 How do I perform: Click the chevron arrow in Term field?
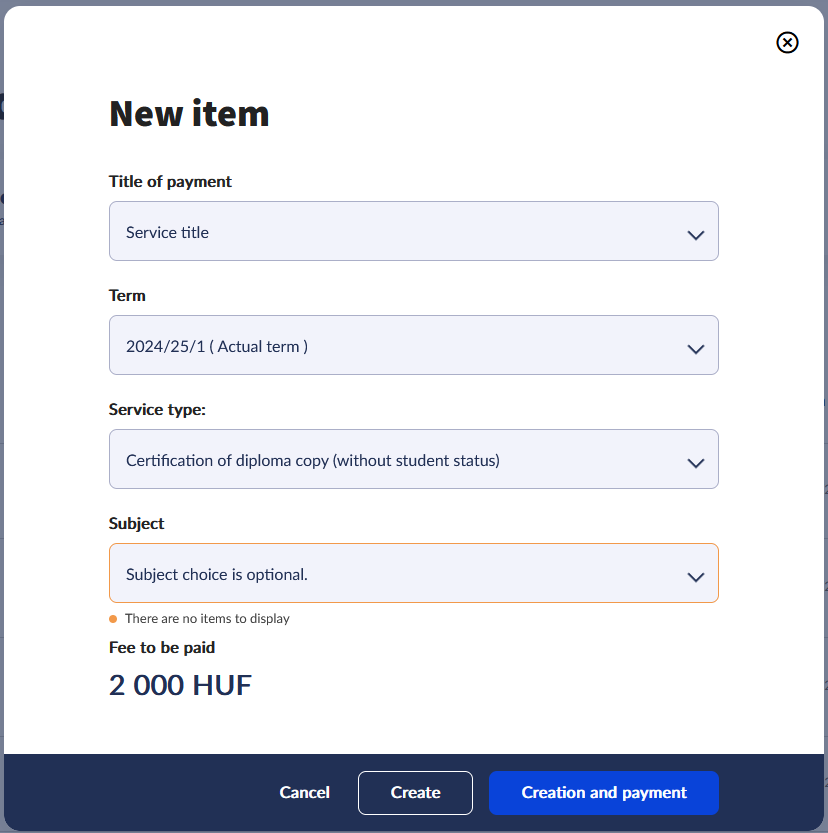696,349
